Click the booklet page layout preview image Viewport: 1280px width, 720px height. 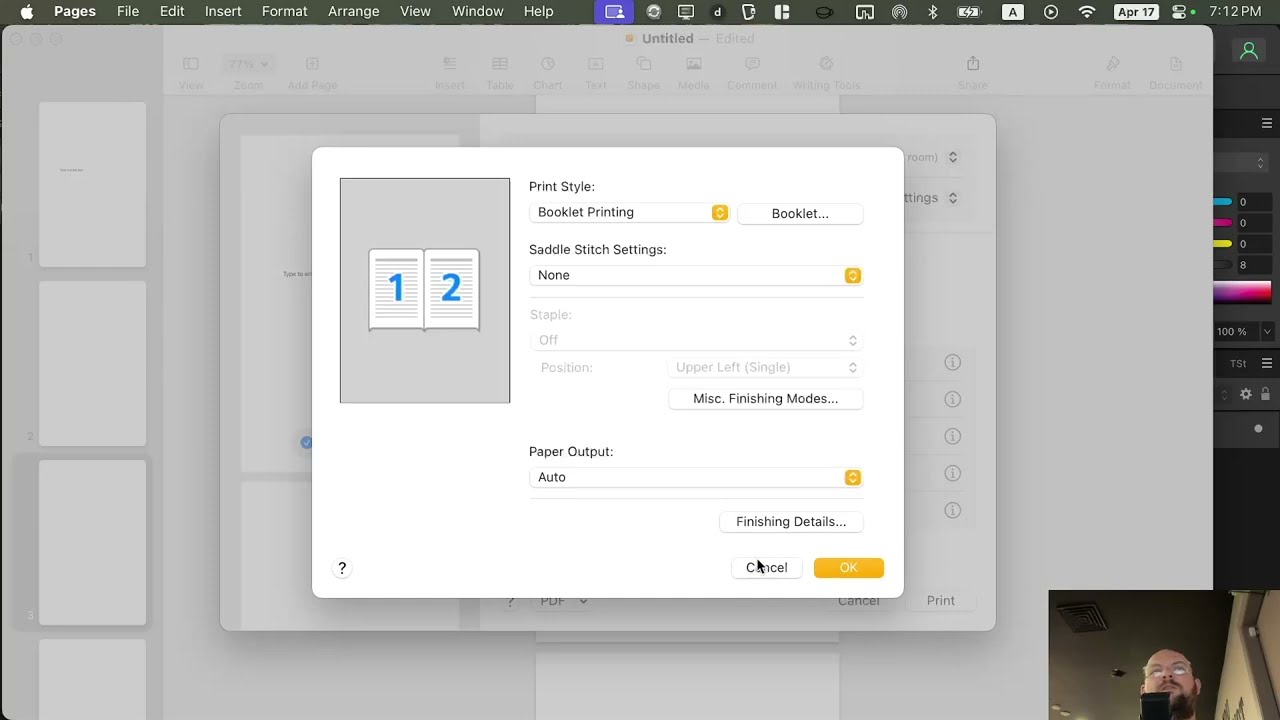pos(424,290)
